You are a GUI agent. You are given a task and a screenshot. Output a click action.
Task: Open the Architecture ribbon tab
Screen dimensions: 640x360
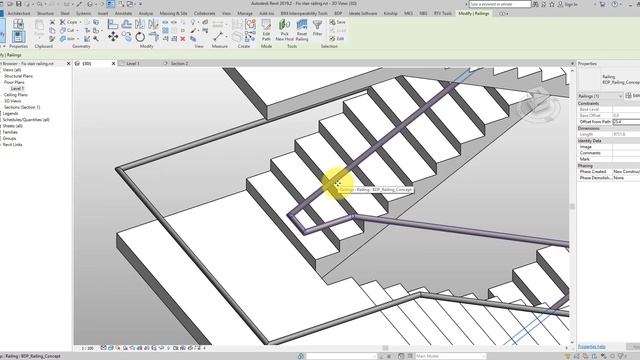coord(19,13)
